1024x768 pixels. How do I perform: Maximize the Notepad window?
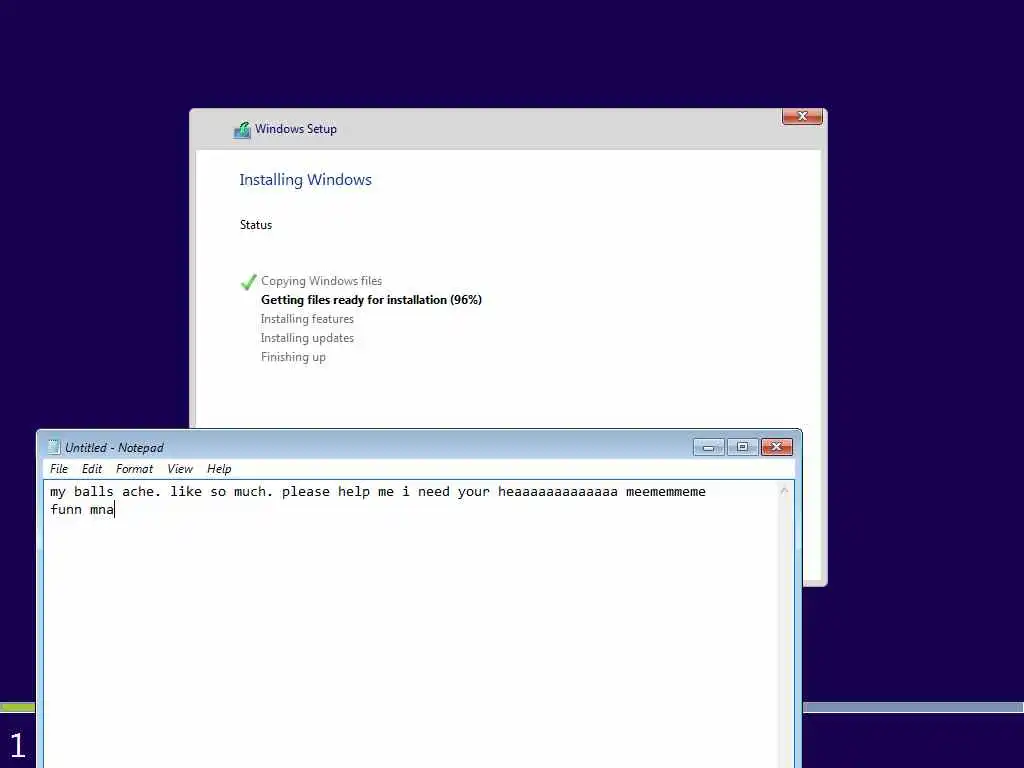tap(743, 447)
